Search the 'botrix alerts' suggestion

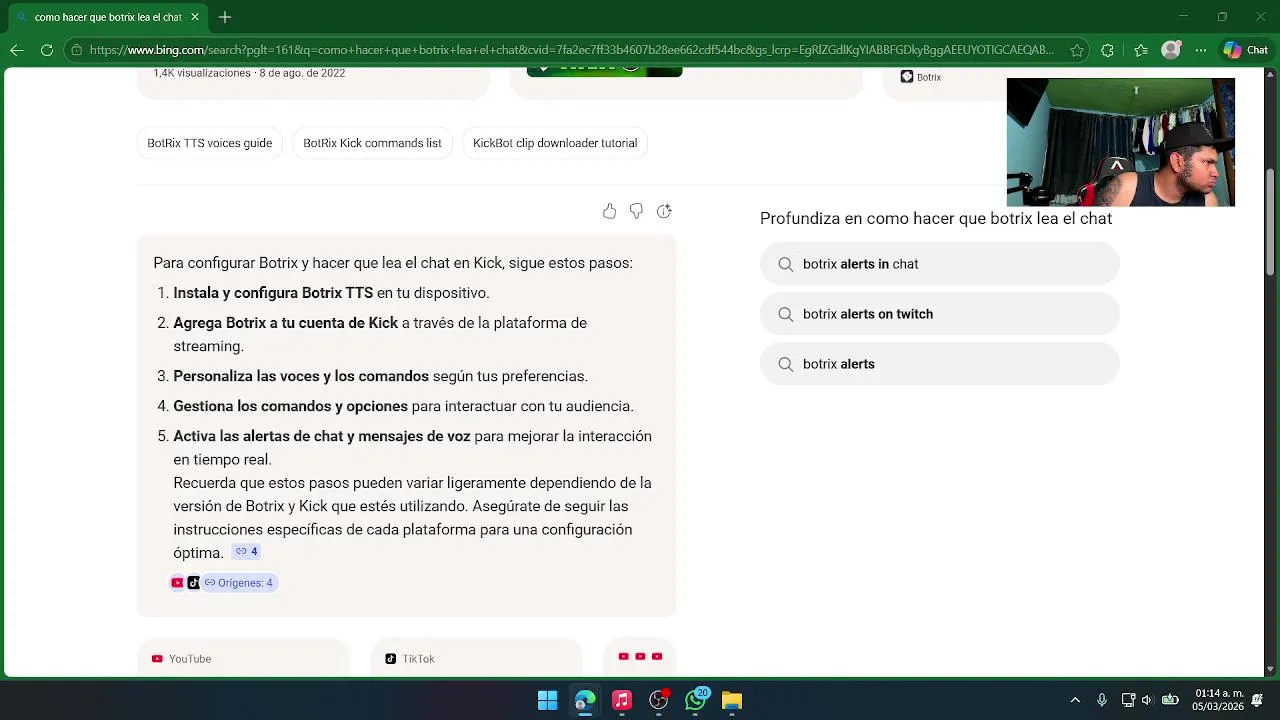[x=940, y=364]
